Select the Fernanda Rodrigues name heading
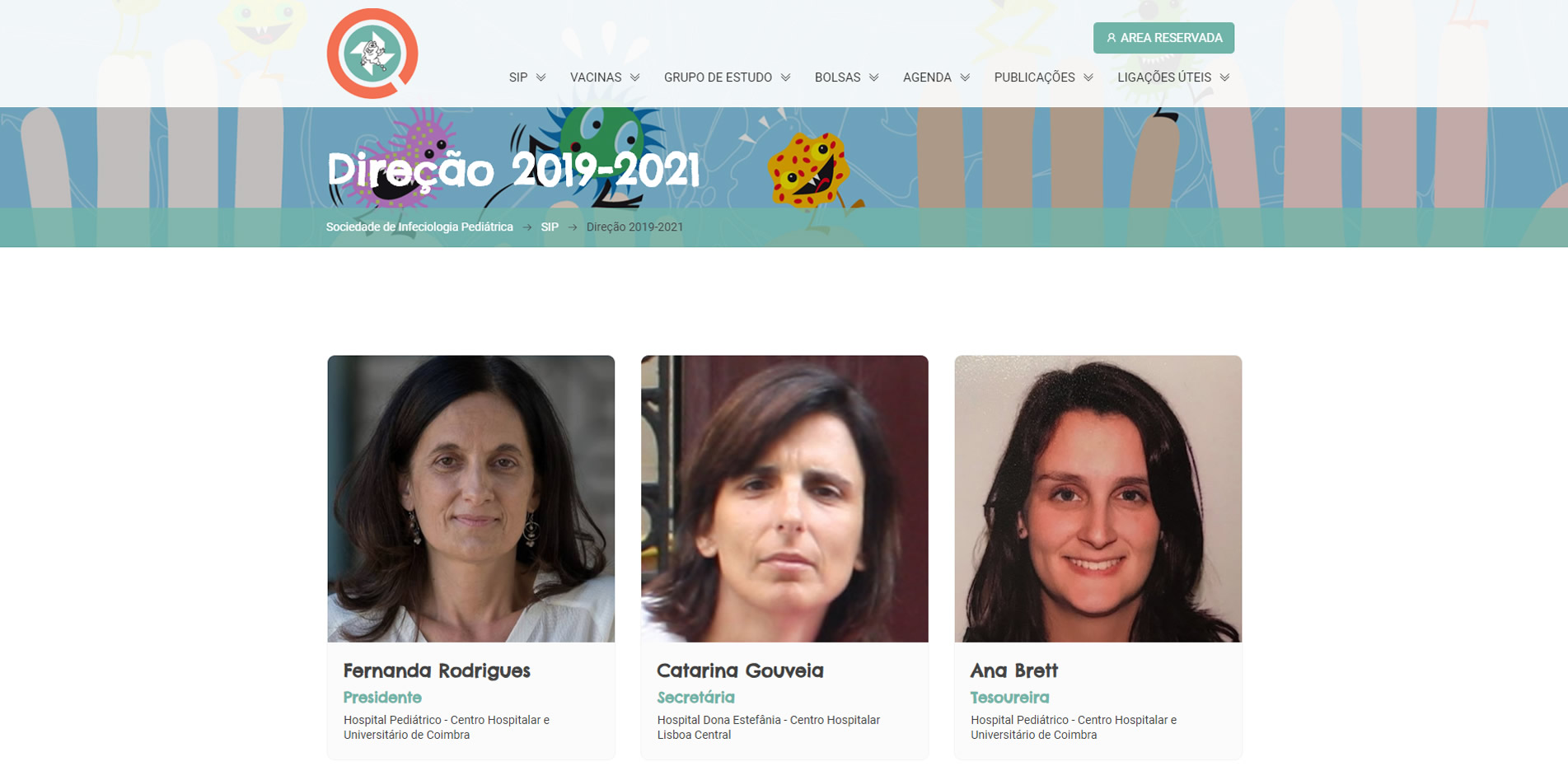The width and height of the screenshot is (1568, 771). click(x=437, y=671)
